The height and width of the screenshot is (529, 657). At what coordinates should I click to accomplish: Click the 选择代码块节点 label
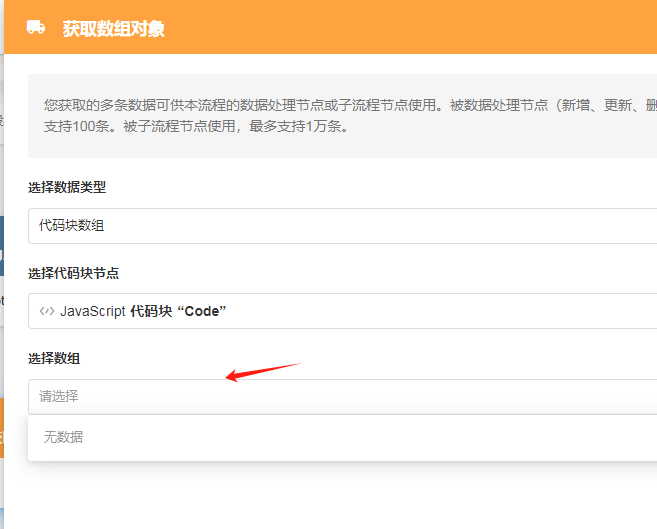73,273
